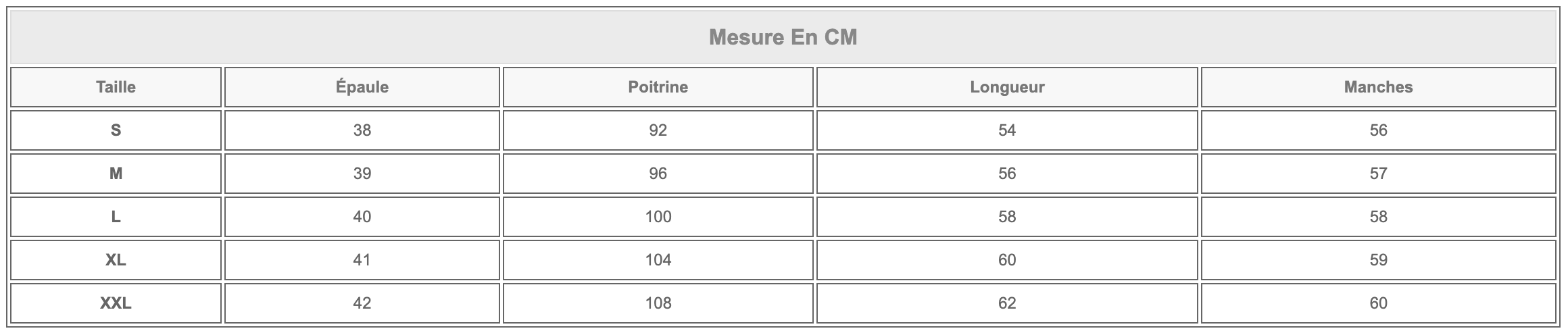Select sleeve value 57 for size M
This screenshot has height=335, width=1568.
[1378, 174]
